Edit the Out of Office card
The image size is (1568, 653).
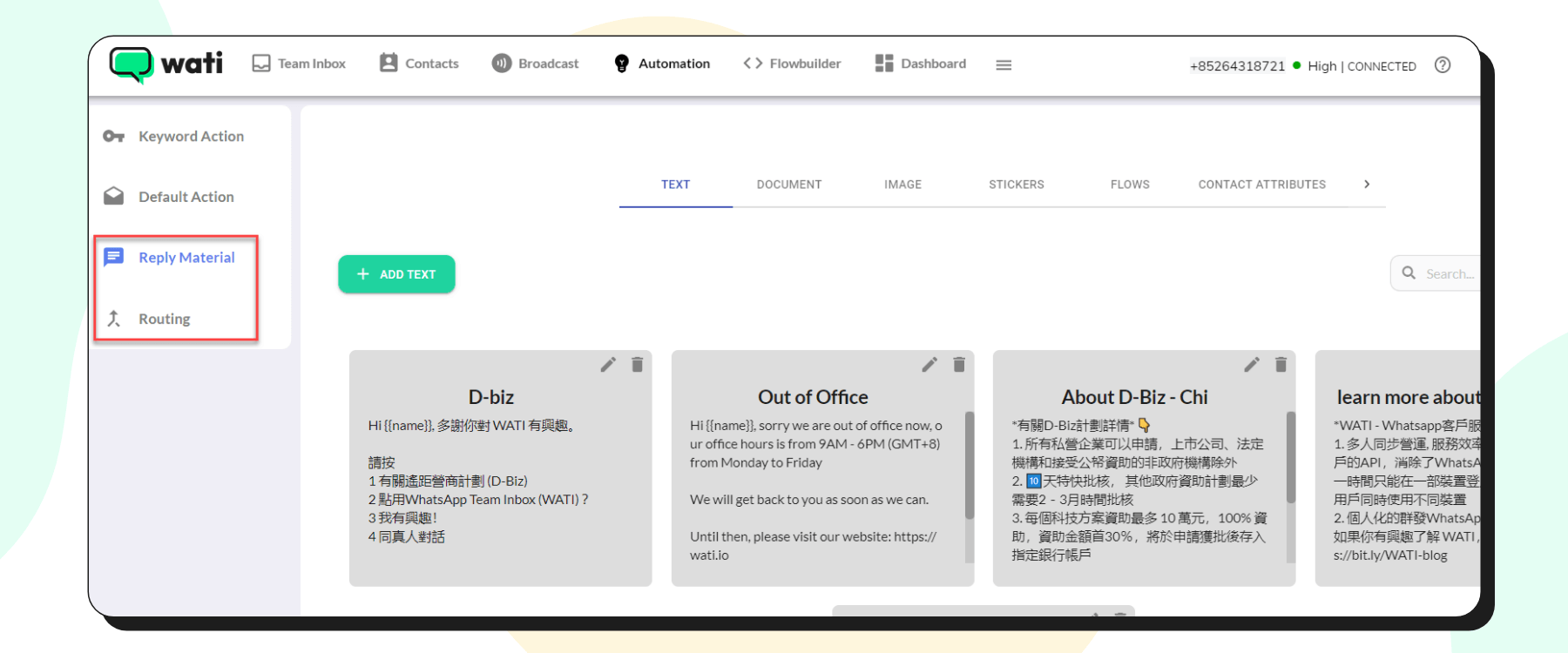(x=929, y=365)
